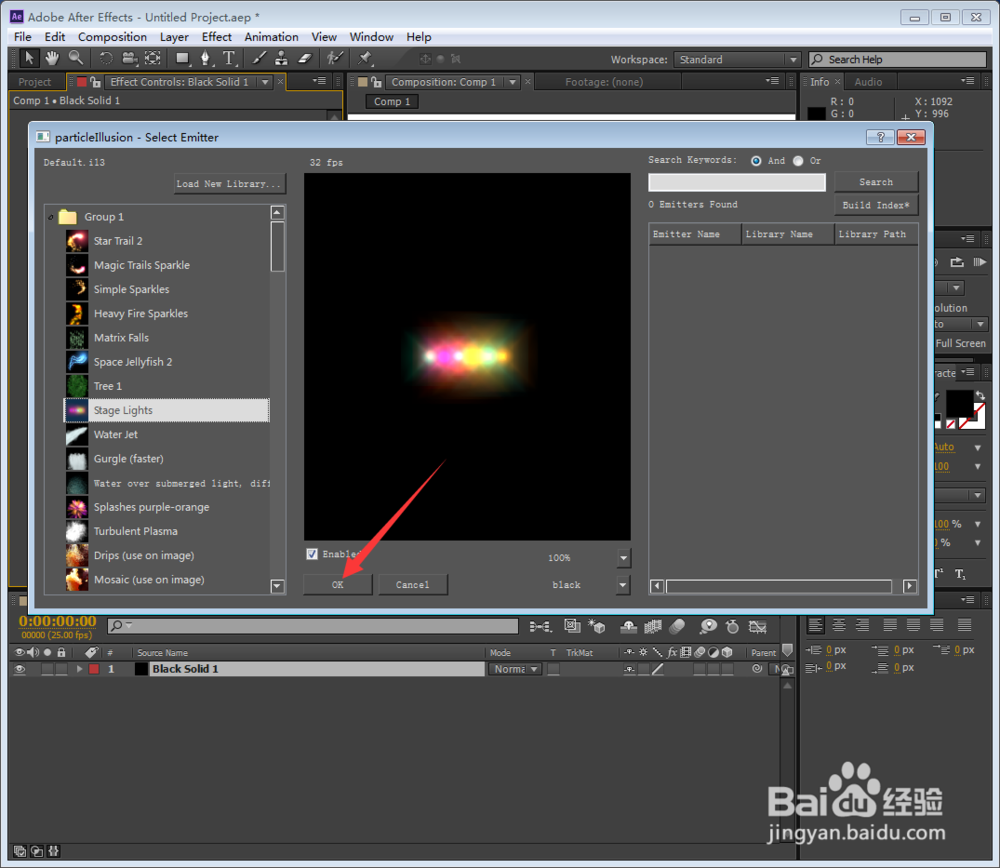Toggle the Enable checkbox under preview
The height and width of the screenshot is (868, 1000).
click(x=312, y=554)
